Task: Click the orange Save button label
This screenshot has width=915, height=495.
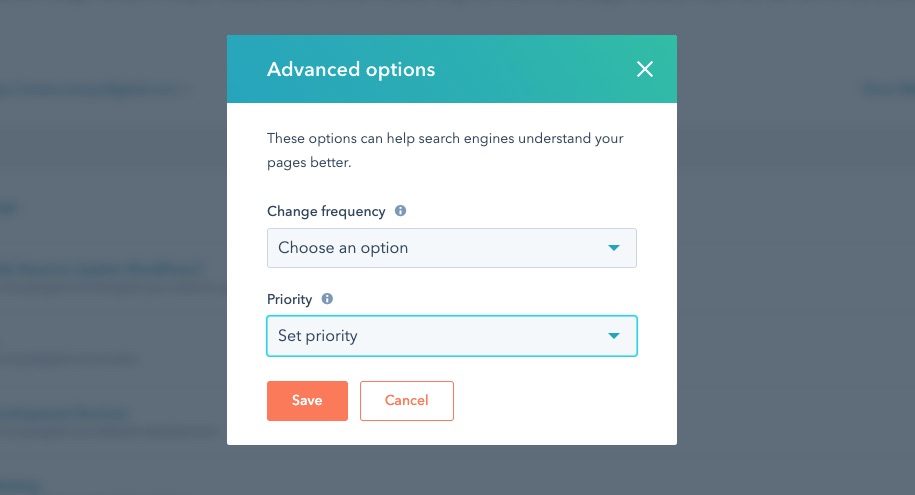Action: pos(307,401)
